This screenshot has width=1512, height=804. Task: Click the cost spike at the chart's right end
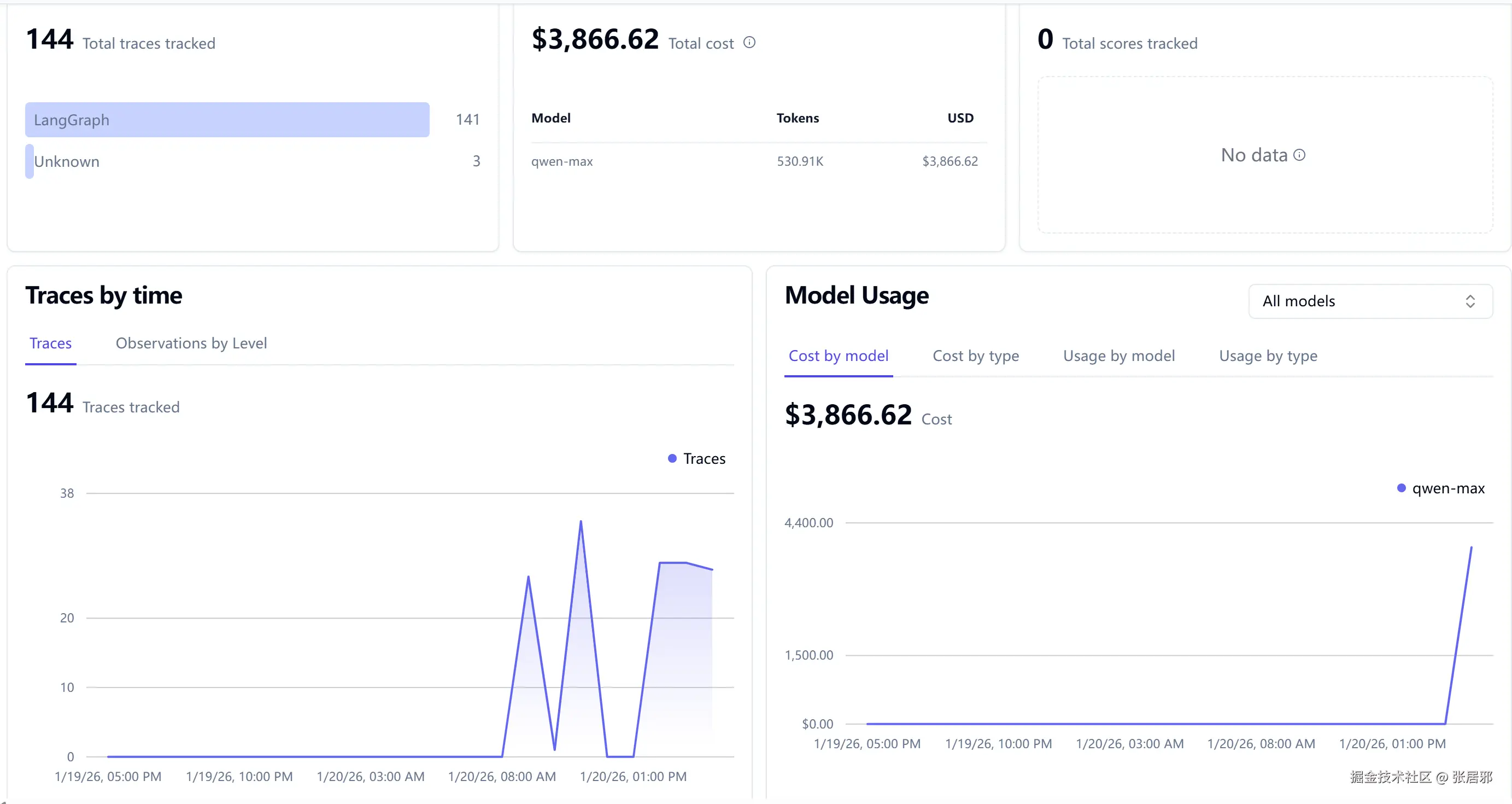1470,548
